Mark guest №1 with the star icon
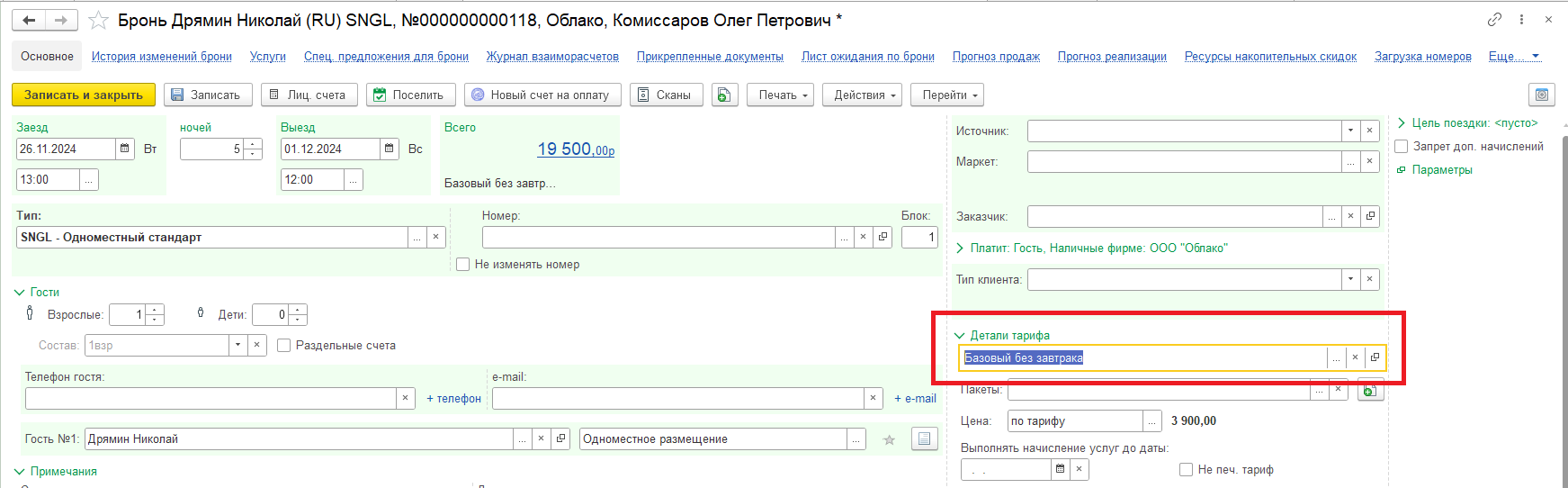Image resolution: width=1568 pixels, height=488 pixels. pos(889,439)
